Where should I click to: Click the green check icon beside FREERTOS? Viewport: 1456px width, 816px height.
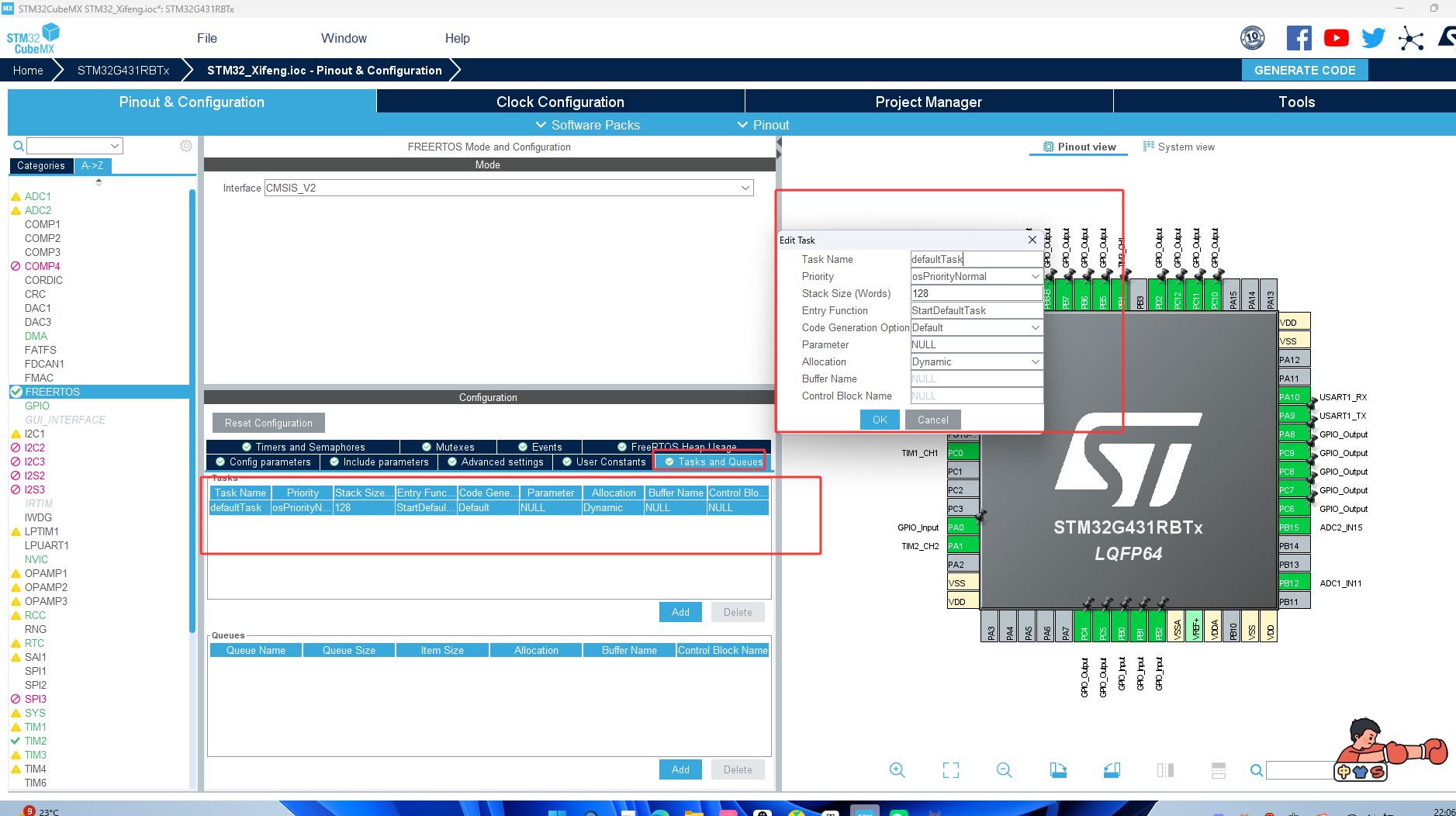tap(16, 392)
